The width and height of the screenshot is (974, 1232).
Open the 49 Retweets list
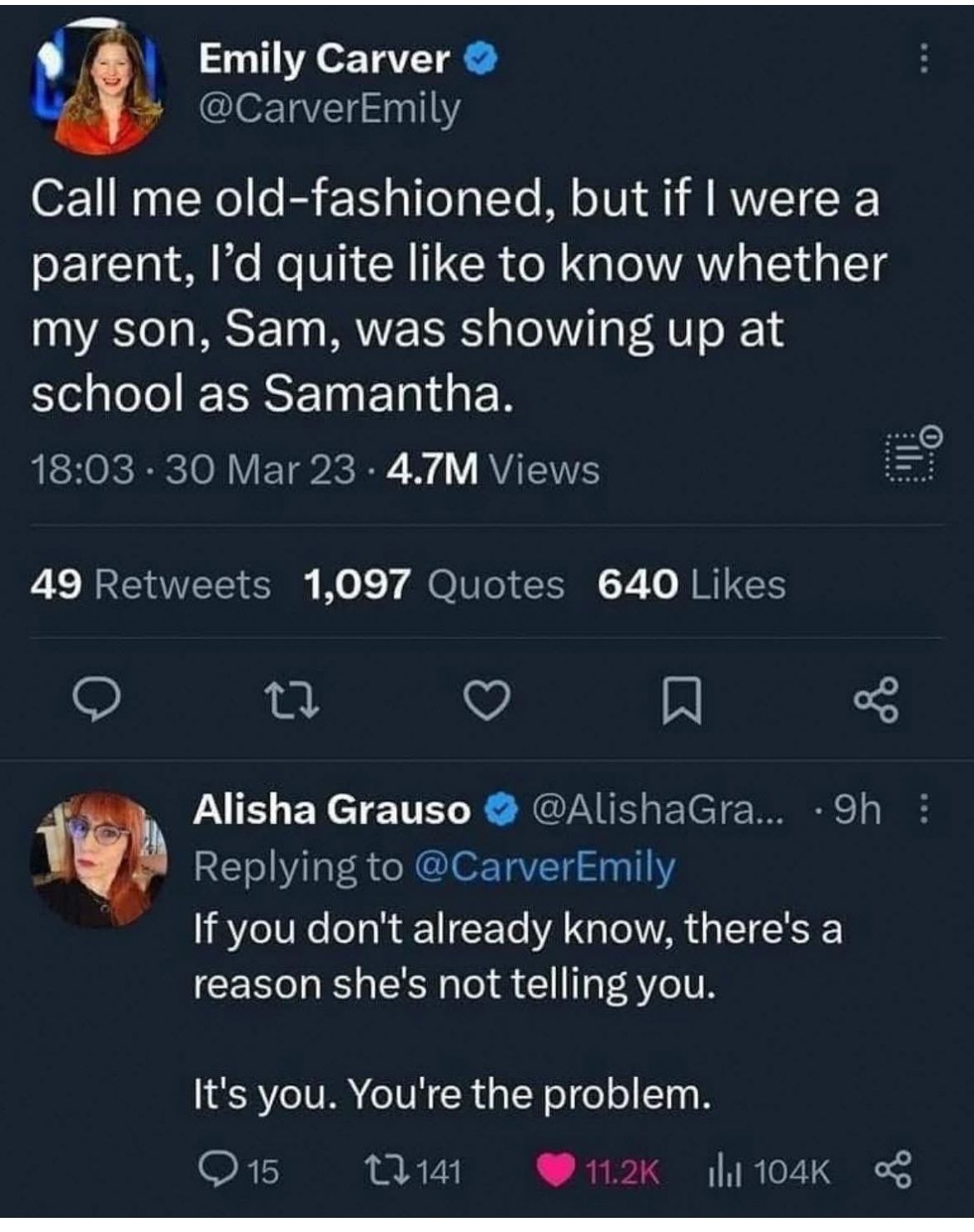click(x=151, y=584)
